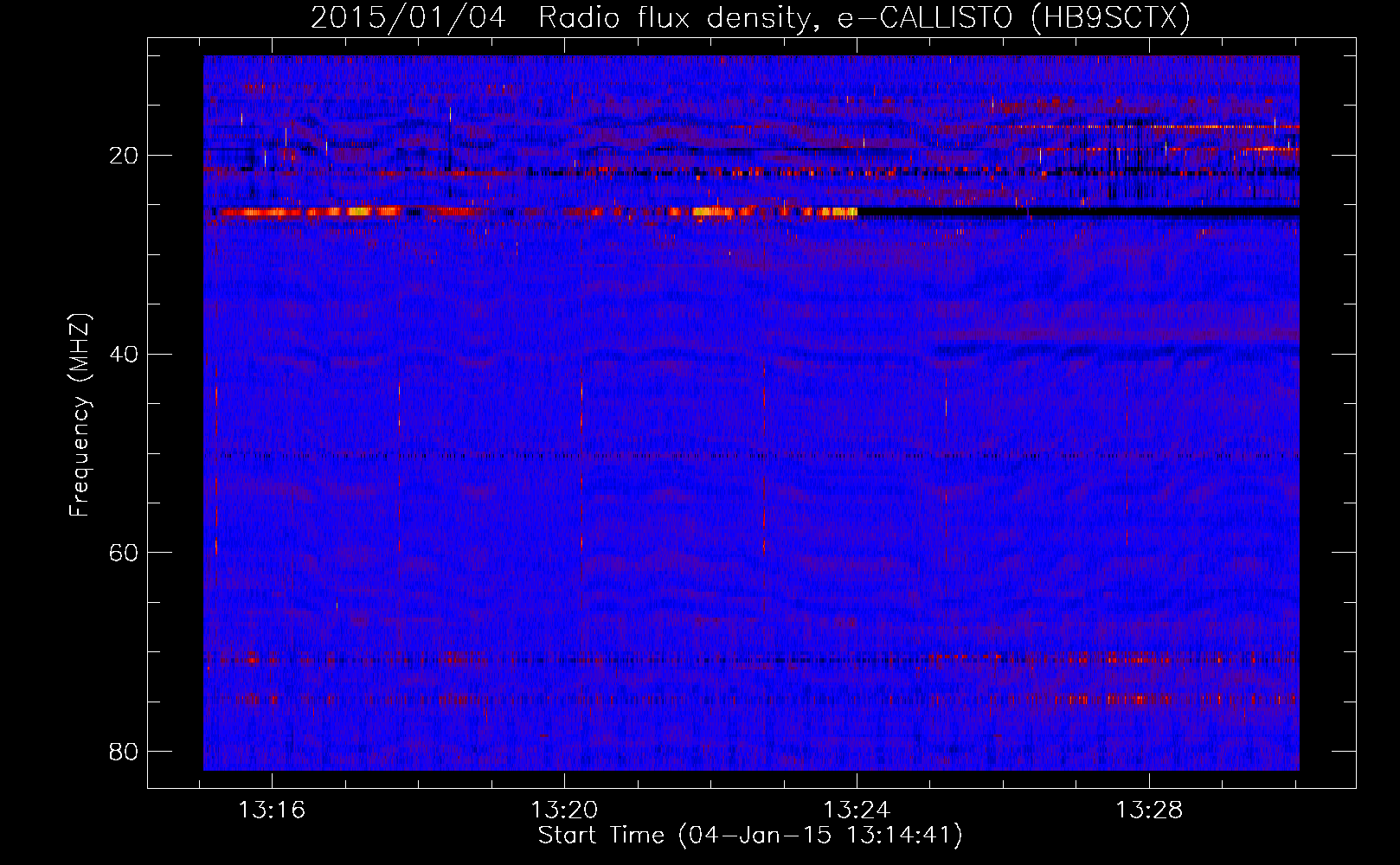
Task: Click the 13:20 time tick label
Action: (x=564, y=811)
